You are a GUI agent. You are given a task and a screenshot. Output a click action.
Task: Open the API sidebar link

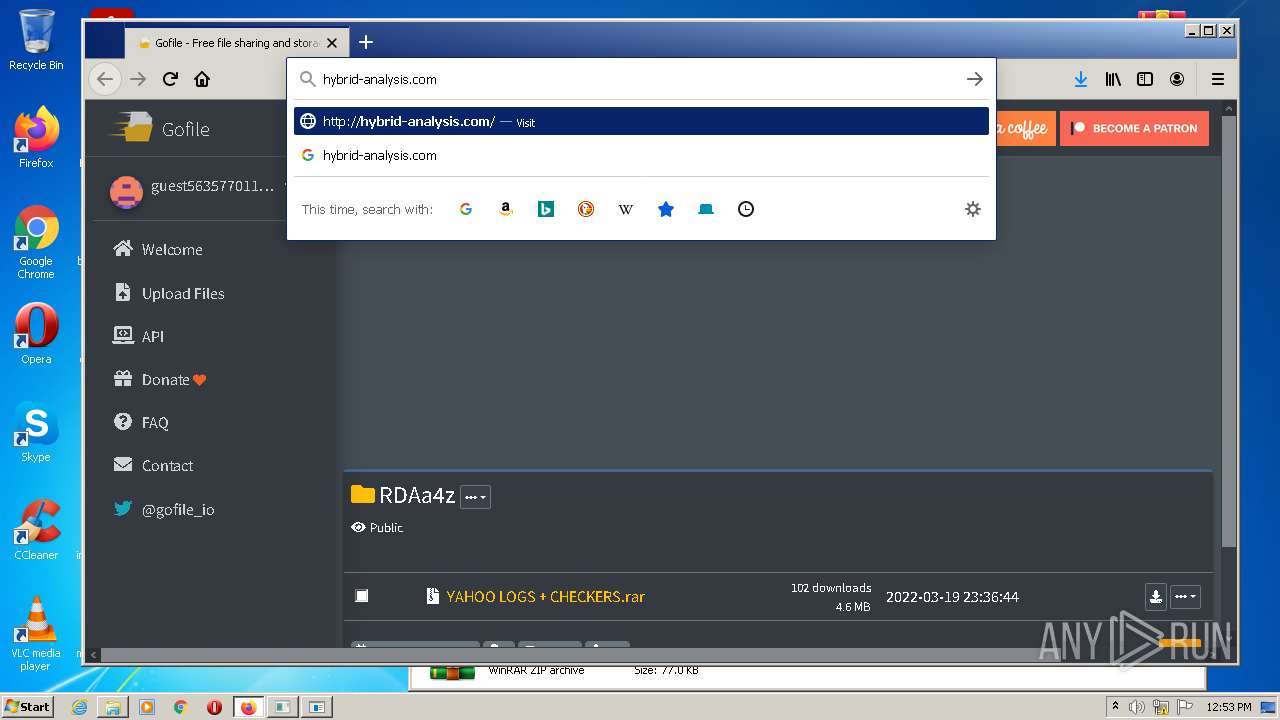pos(152,336)
